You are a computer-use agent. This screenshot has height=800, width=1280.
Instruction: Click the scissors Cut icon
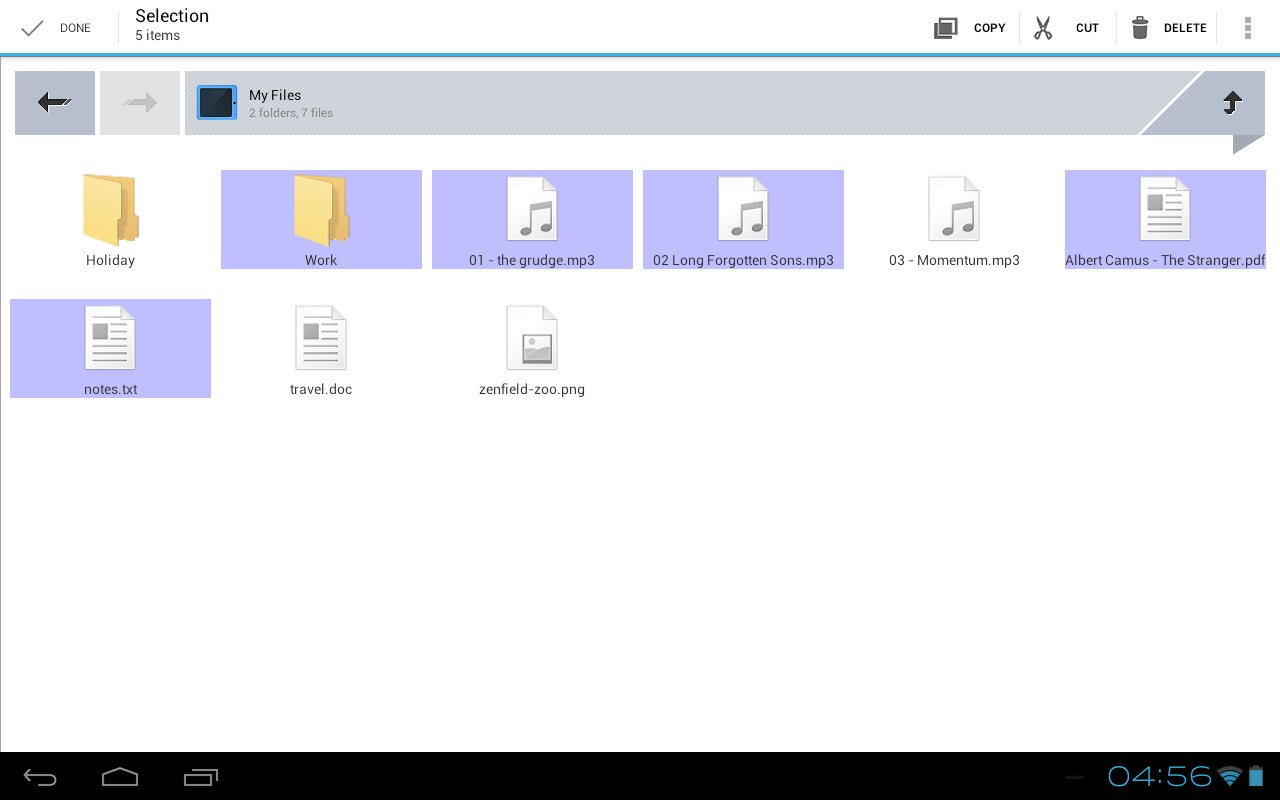click(1043, 28)
